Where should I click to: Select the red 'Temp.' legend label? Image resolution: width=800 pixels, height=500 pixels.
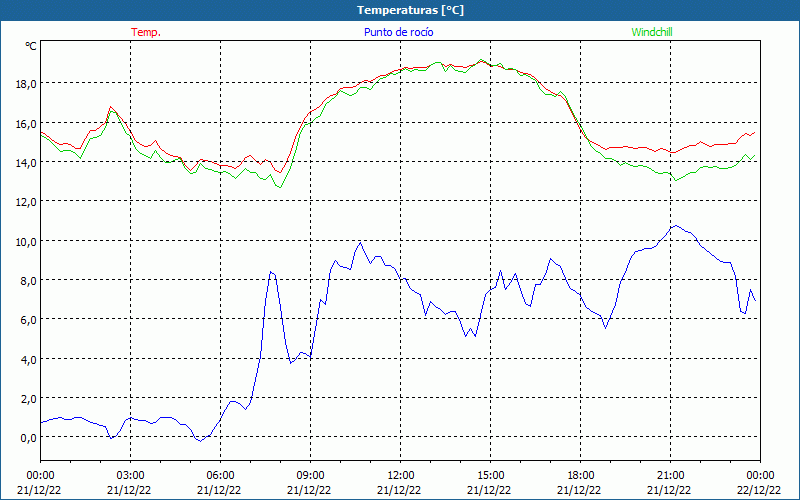(x=146, y=32)
